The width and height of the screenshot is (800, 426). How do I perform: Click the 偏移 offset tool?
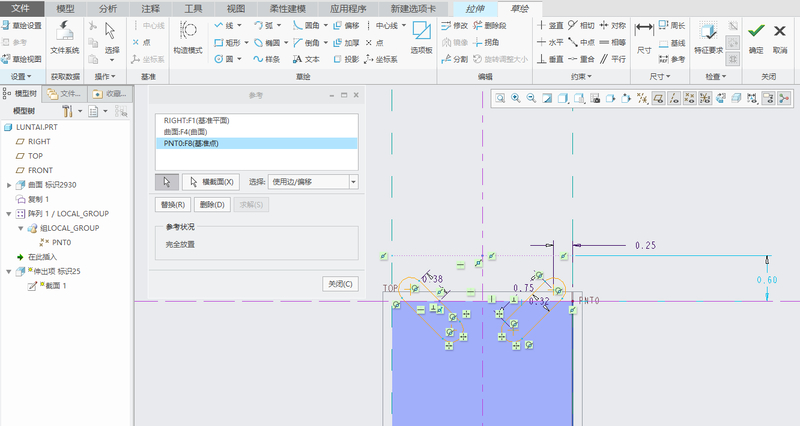(346, 26)
